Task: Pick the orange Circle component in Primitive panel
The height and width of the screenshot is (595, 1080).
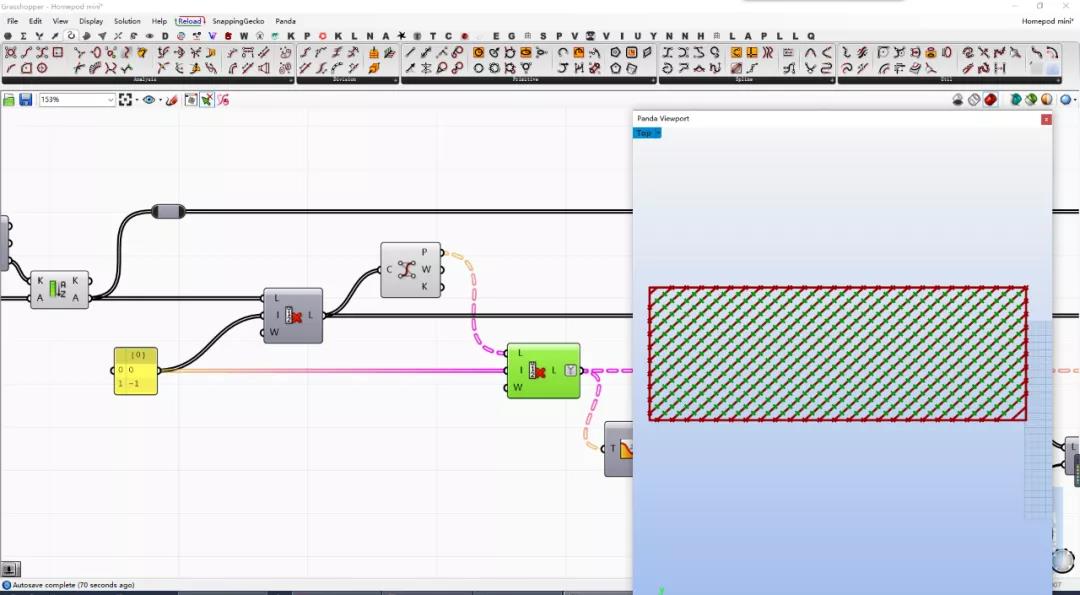Action: coord(478,52)
